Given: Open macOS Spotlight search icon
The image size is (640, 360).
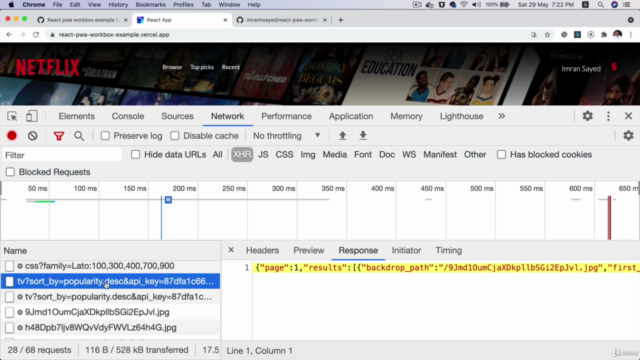Looking at the screenshot, I should coord(600,5).
